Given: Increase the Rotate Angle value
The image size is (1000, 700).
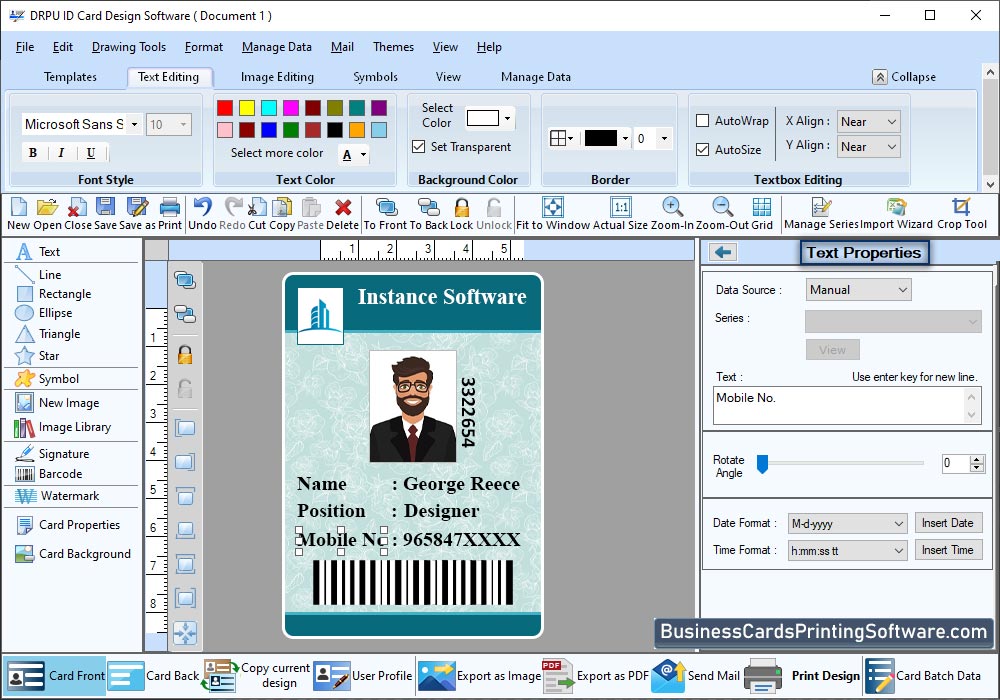Looking at the screenshot, I should (x=977, y=459).
